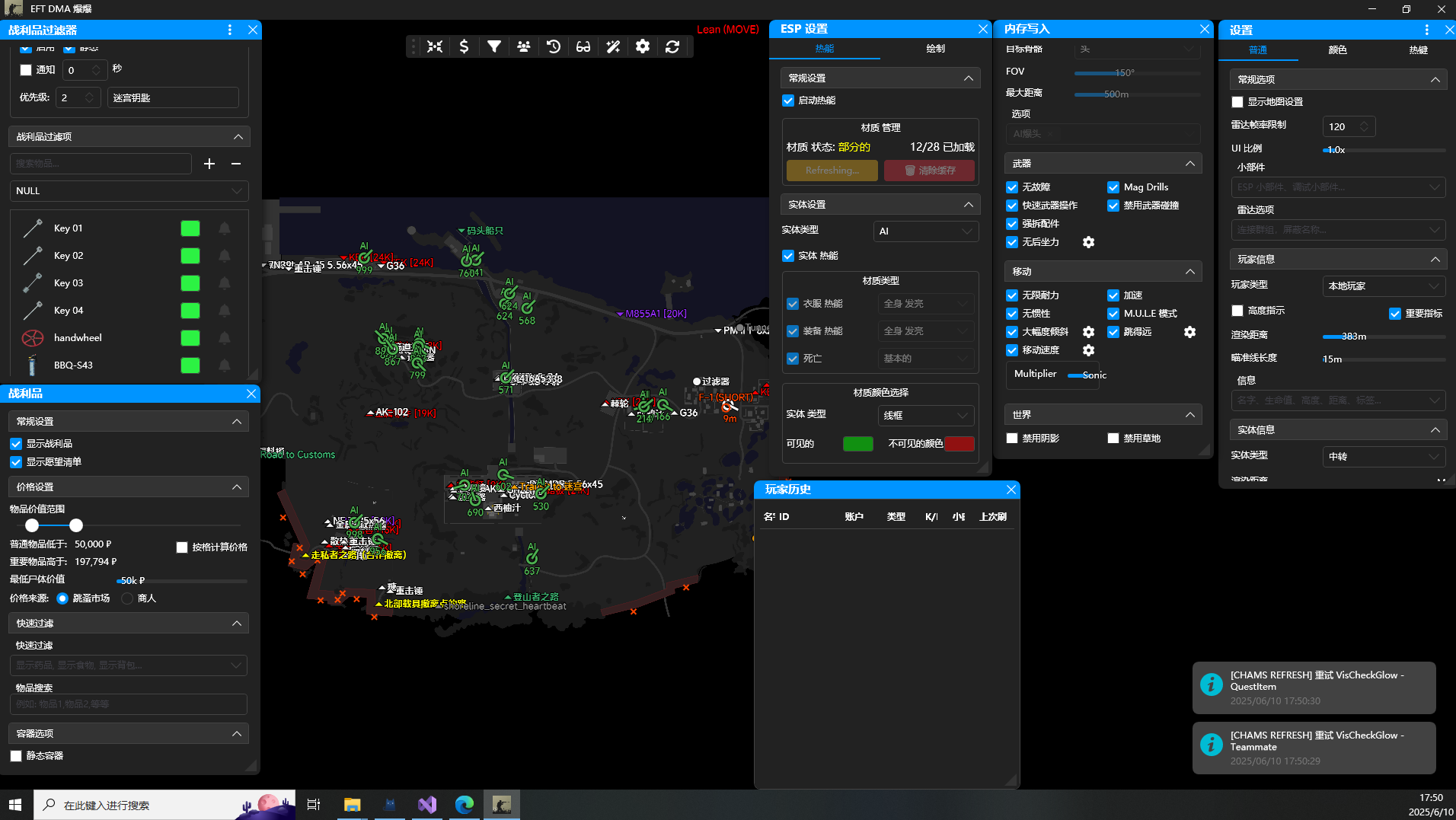Toggle the 实体 热能 checkbox

788,256
